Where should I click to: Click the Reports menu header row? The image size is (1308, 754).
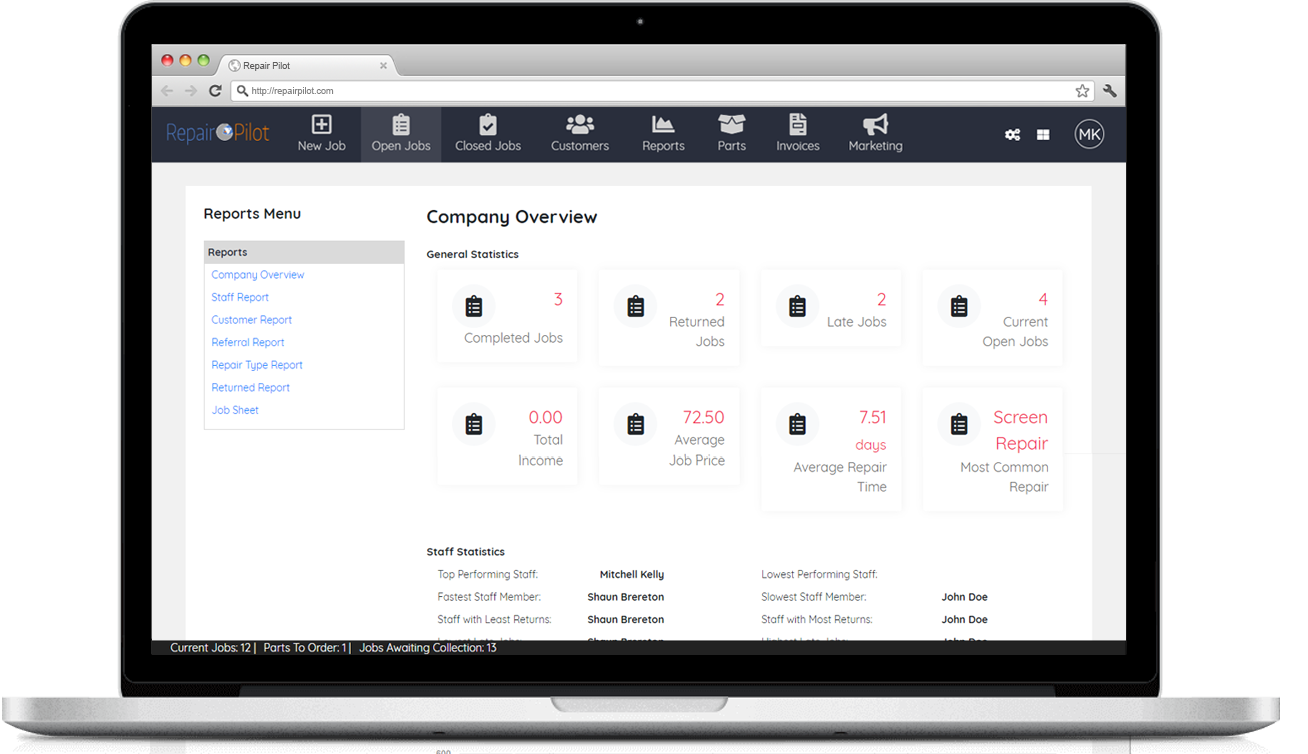tap(304, 252)
